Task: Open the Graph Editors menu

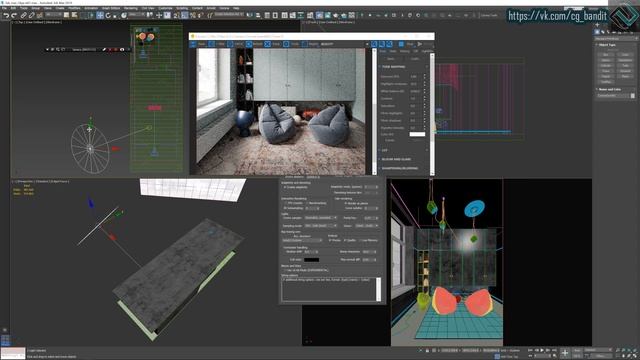Action: pos(111,8)
